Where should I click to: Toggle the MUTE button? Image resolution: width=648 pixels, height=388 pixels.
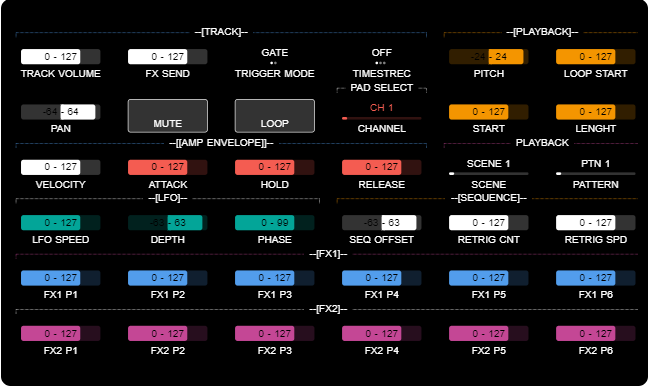coord(167,116)
